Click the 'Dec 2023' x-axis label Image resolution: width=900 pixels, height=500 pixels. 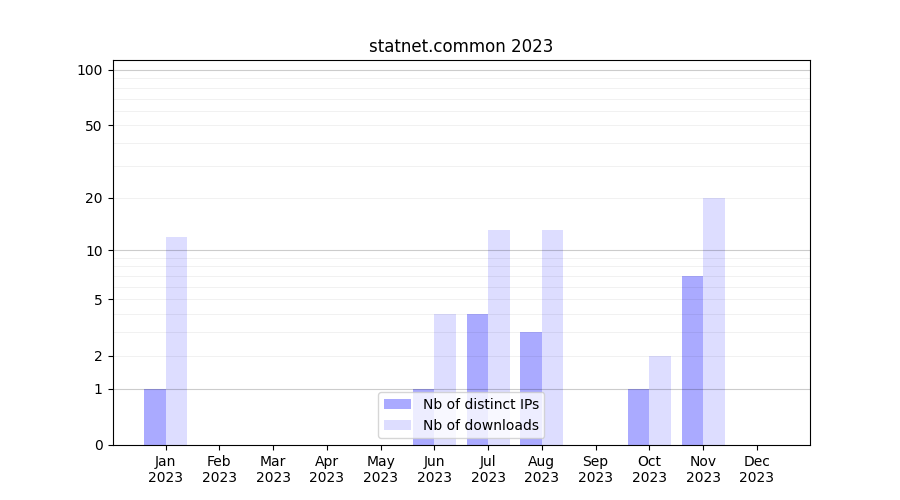[x=757, y=469]
